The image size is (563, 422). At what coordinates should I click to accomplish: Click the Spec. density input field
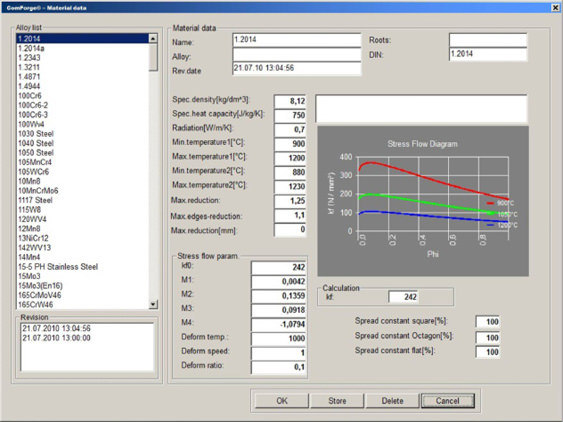290,101
